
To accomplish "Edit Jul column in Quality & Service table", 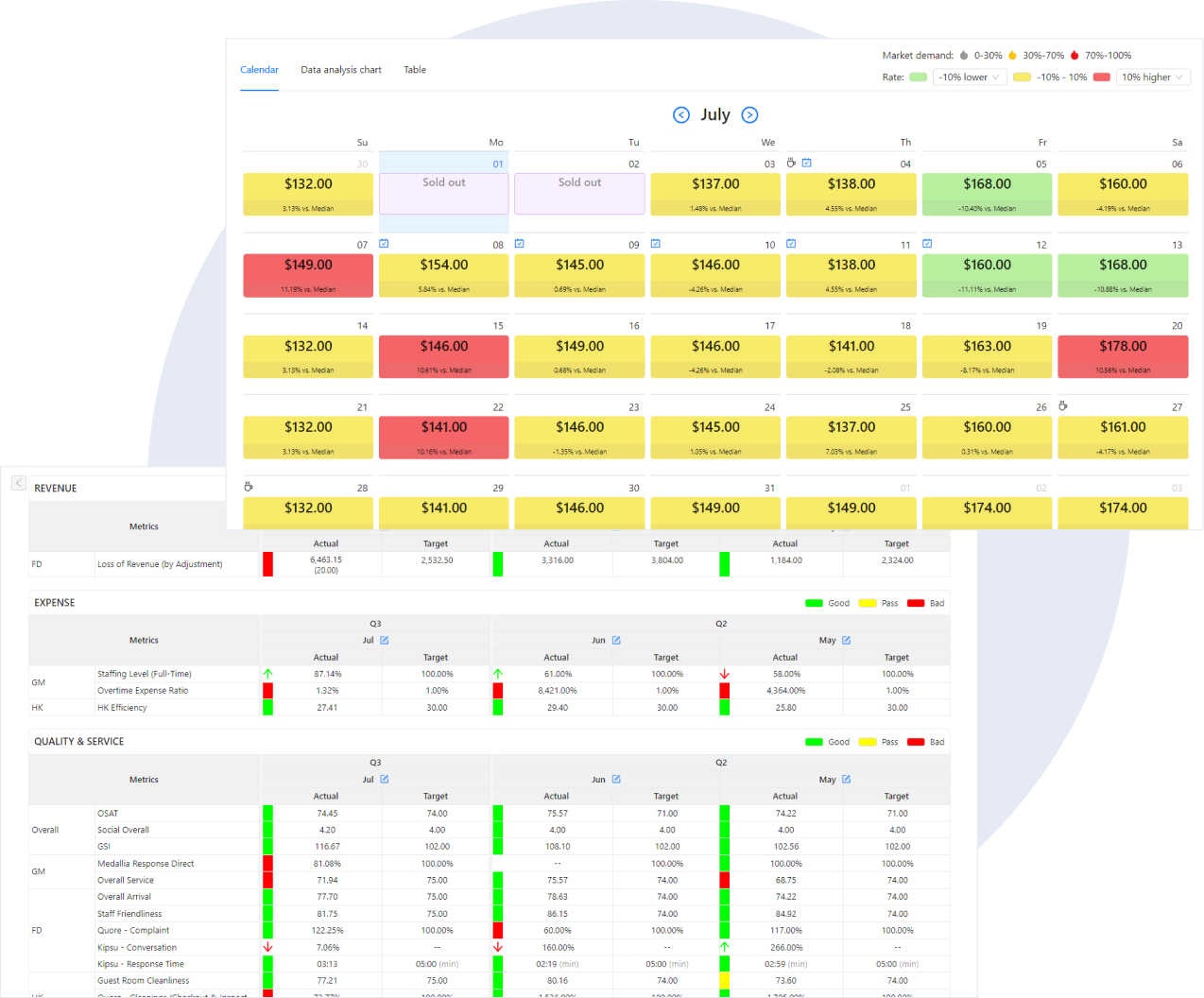I will pyautogui.click(x=385, y=780).
